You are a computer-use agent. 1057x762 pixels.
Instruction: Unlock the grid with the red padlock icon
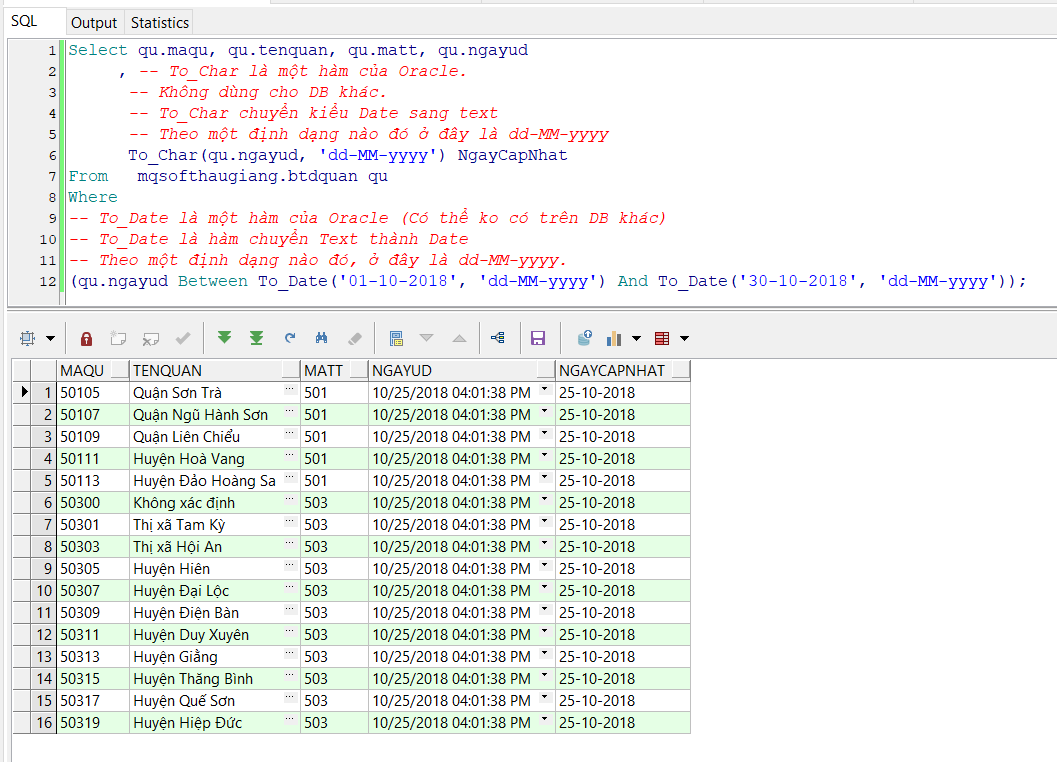tap(86, 338)
